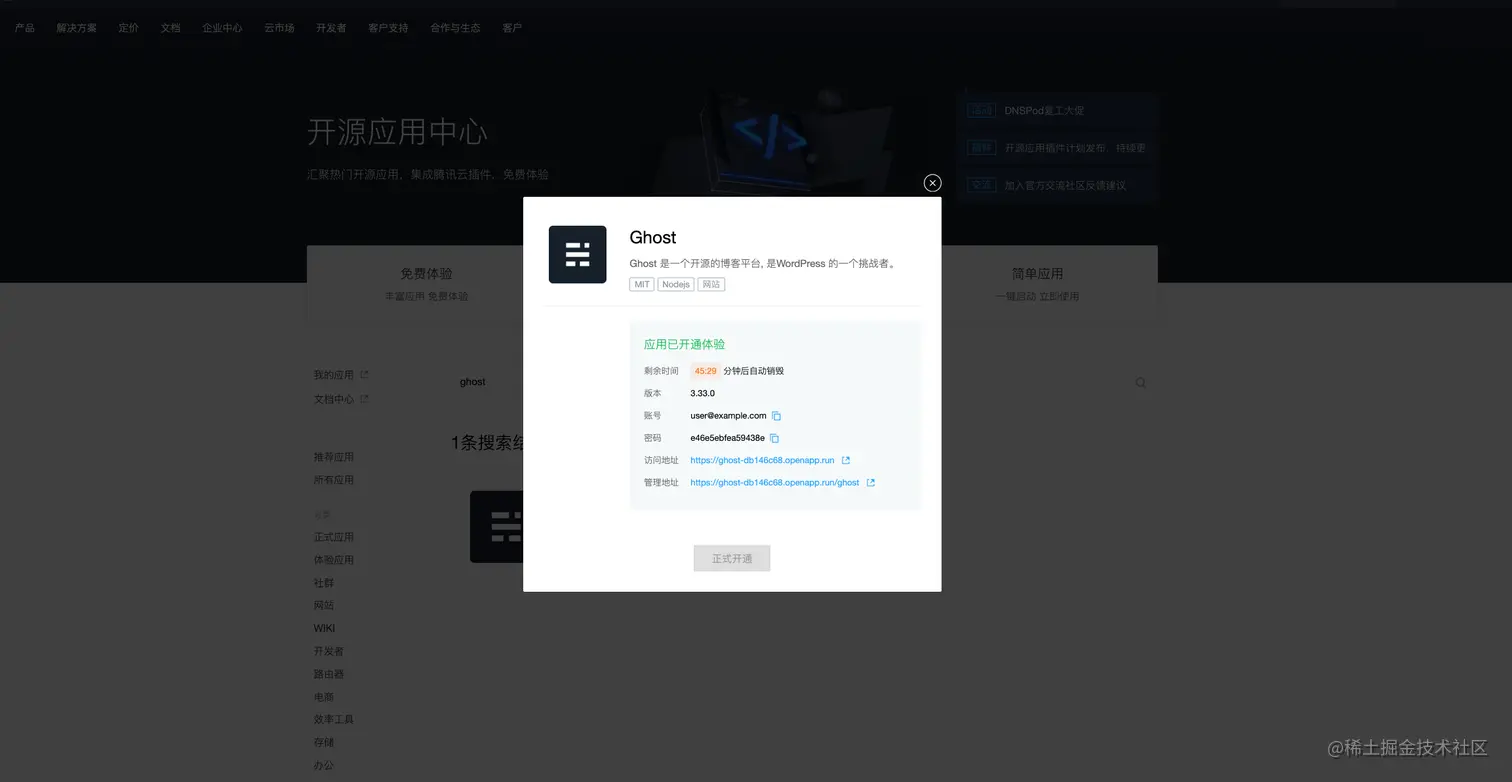The width and height of the screenshot is (1512, 782).
Task: Click the Ghost app logo in the dialog
Action: pos(577,254)
